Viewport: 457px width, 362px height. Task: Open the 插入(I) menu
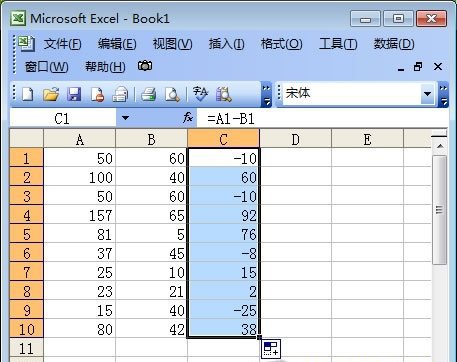click(x=226, y=44)
